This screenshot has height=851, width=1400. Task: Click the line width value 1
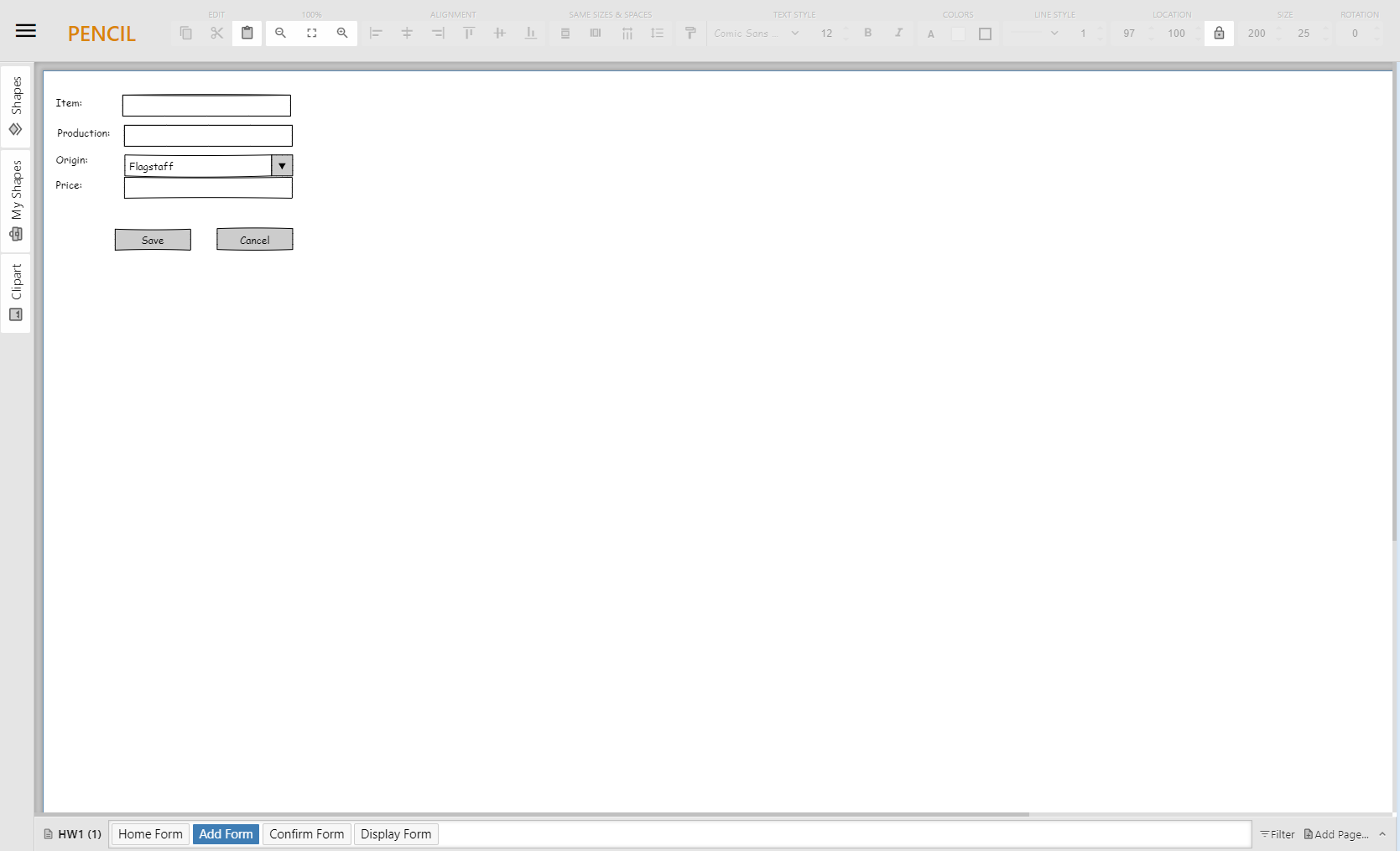point(1083,34)
